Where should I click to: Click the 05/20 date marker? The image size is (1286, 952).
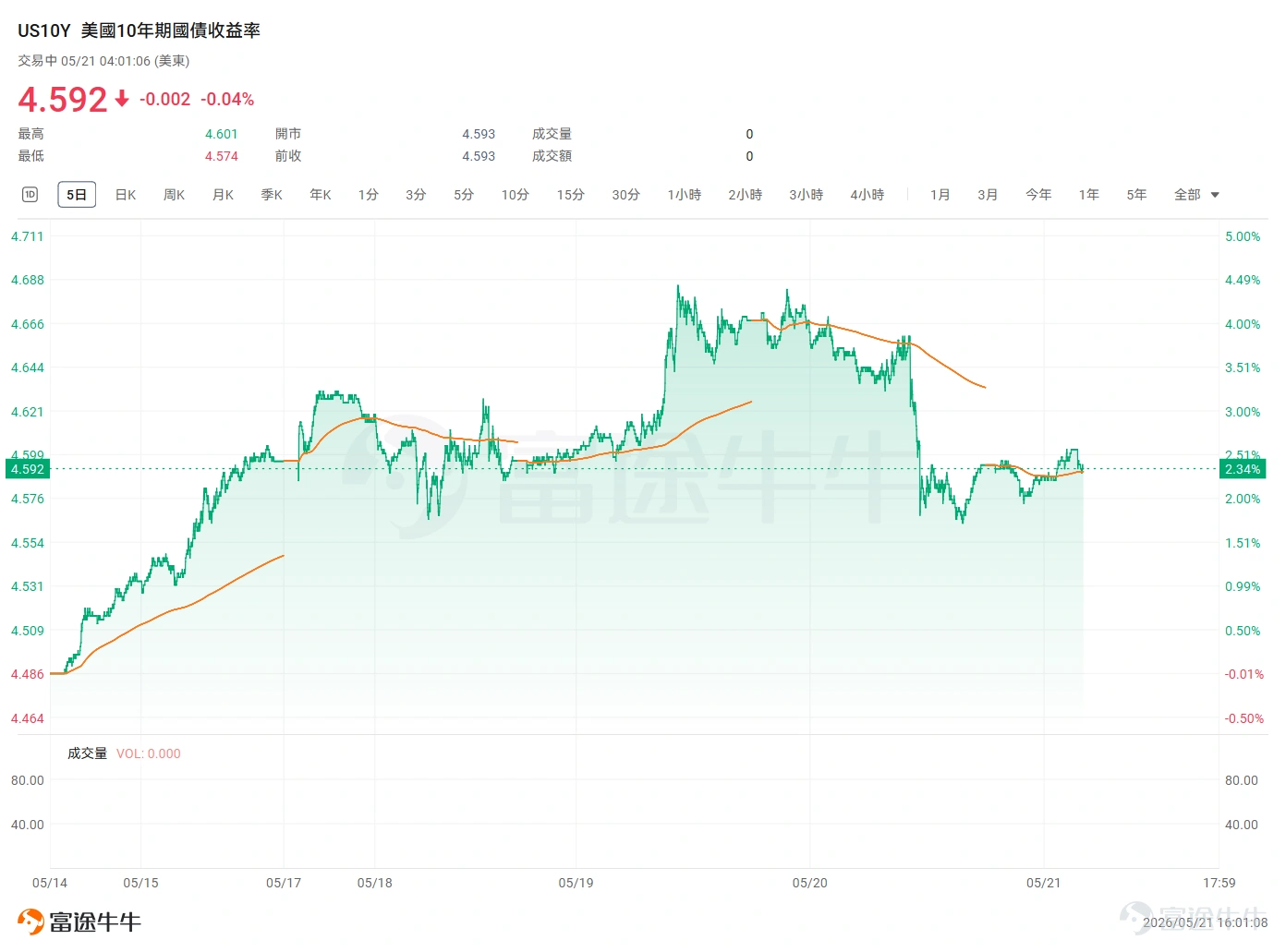click(x=810, y=883)
